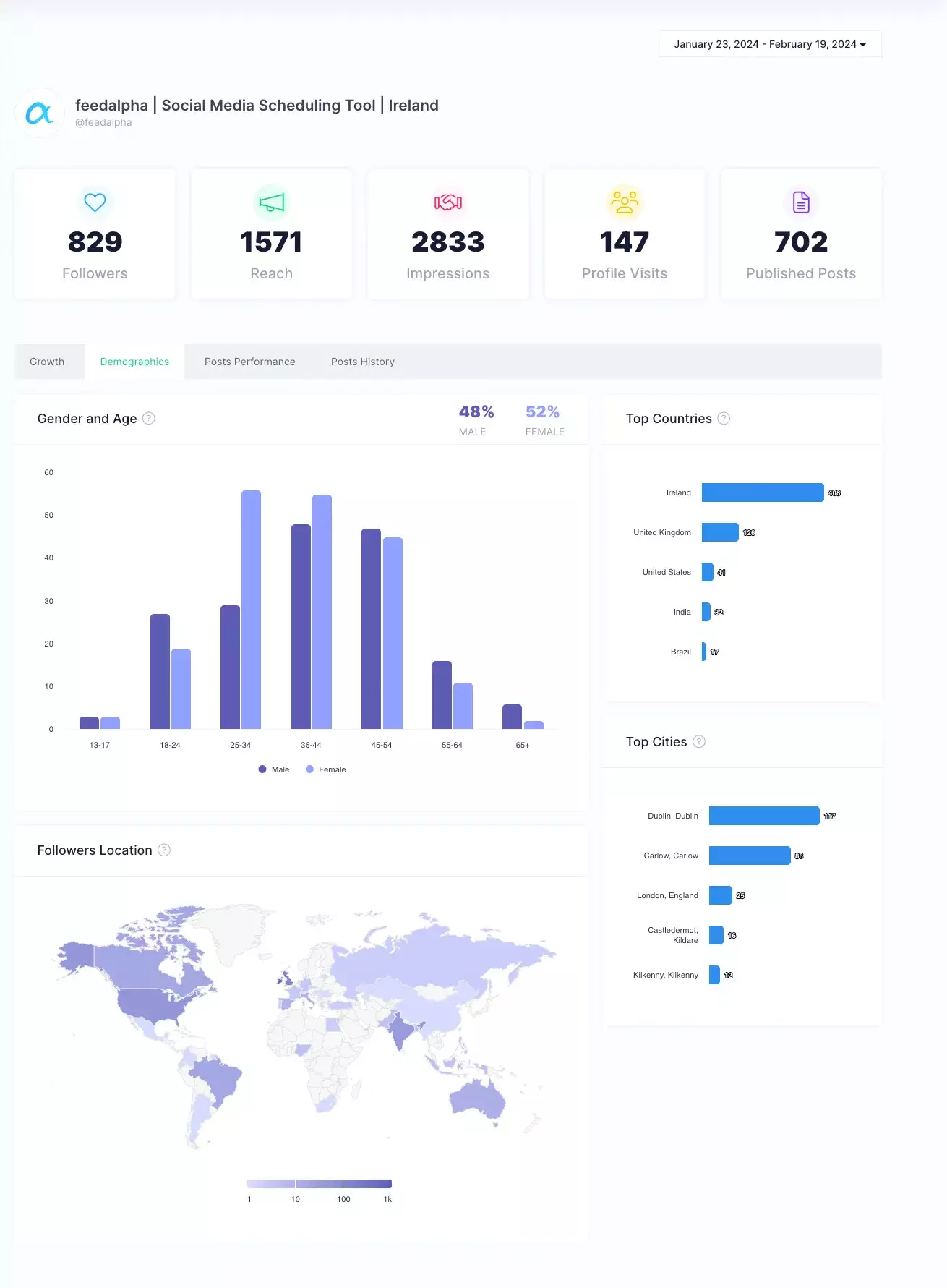Click the United Kingdom country bar

point(720,532)
